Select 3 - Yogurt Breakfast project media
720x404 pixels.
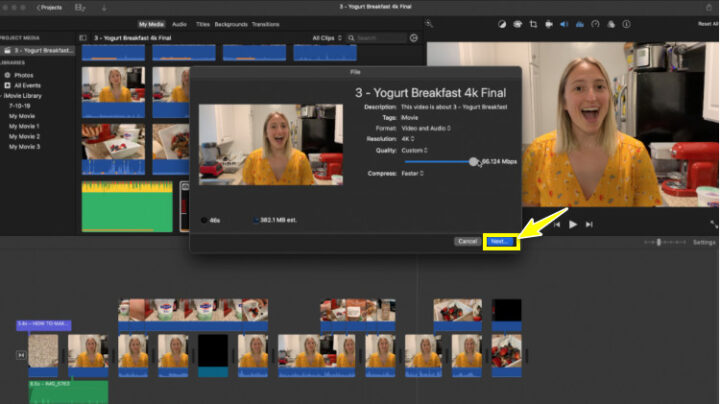click(38, 50)
